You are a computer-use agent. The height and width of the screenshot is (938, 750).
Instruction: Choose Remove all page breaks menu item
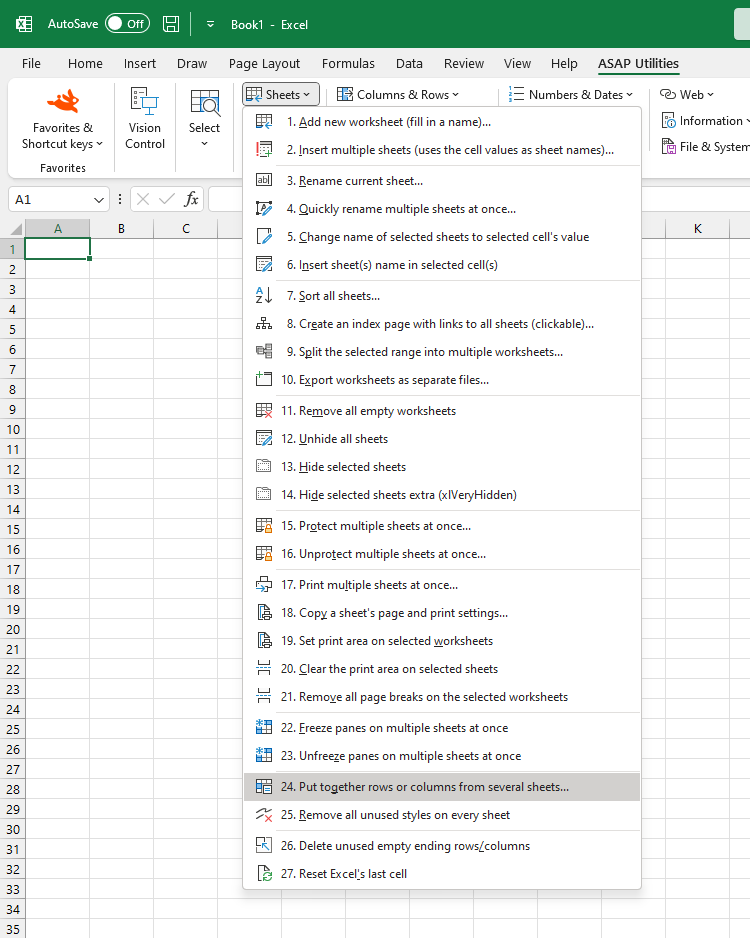[x=442, y=697]
